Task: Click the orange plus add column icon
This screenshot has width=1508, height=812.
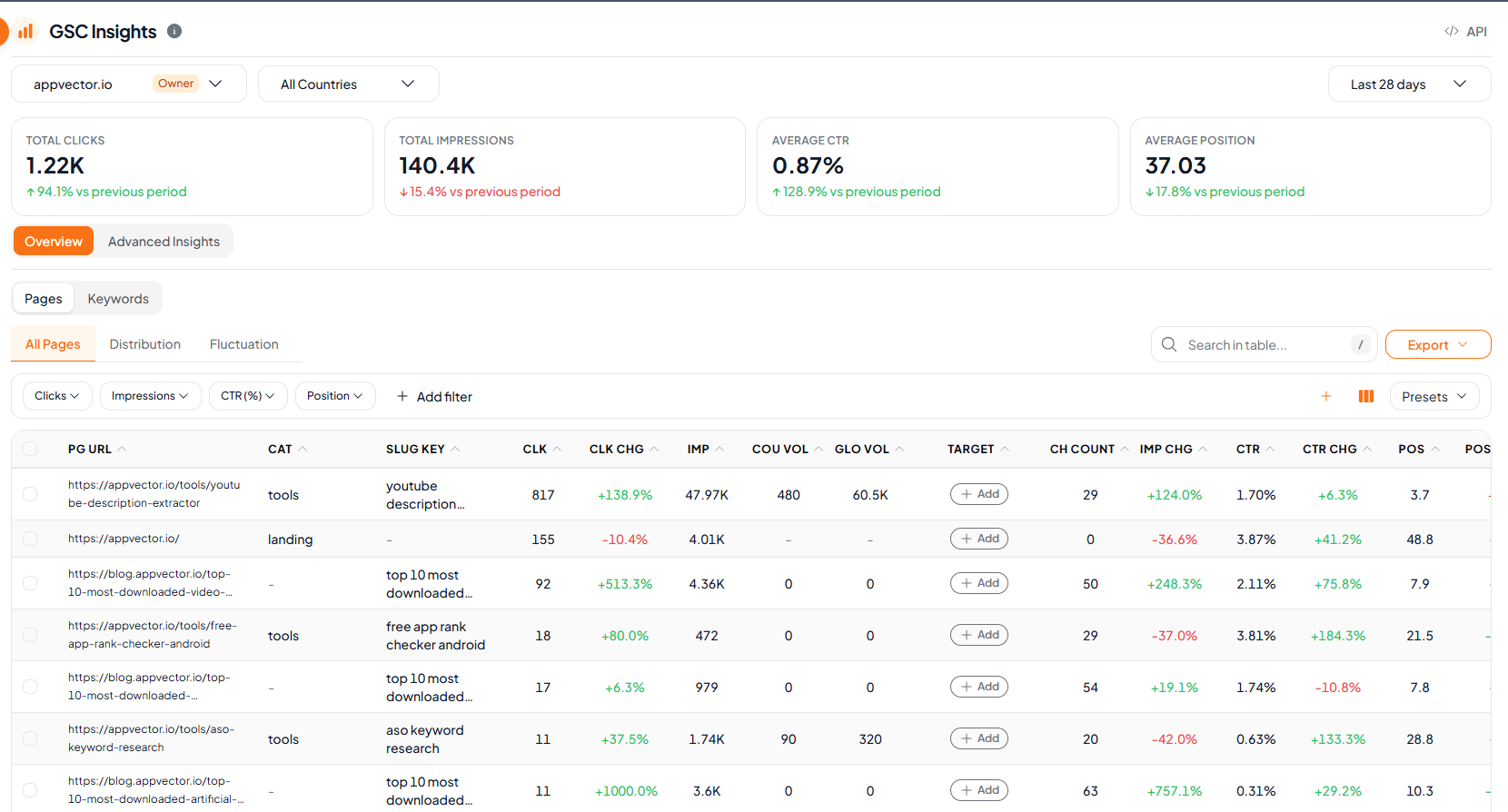Action: tap(1326, 396)
